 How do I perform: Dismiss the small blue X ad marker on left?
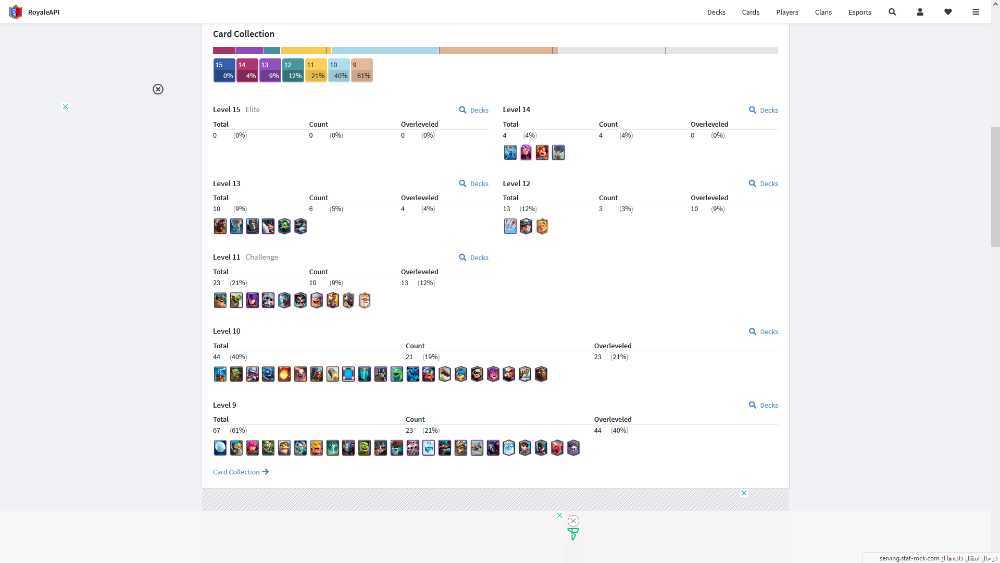(x=66, y=107)
